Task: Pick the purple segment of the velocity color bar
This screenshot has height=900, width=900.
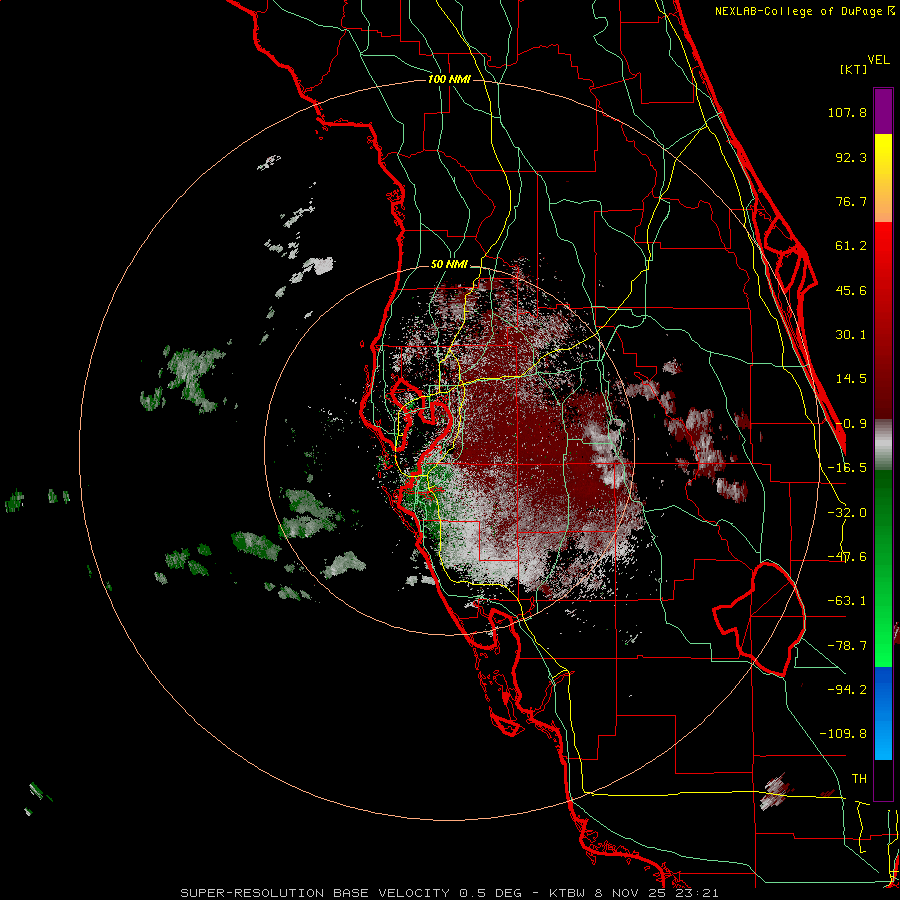Action: (x=883, y=111)
